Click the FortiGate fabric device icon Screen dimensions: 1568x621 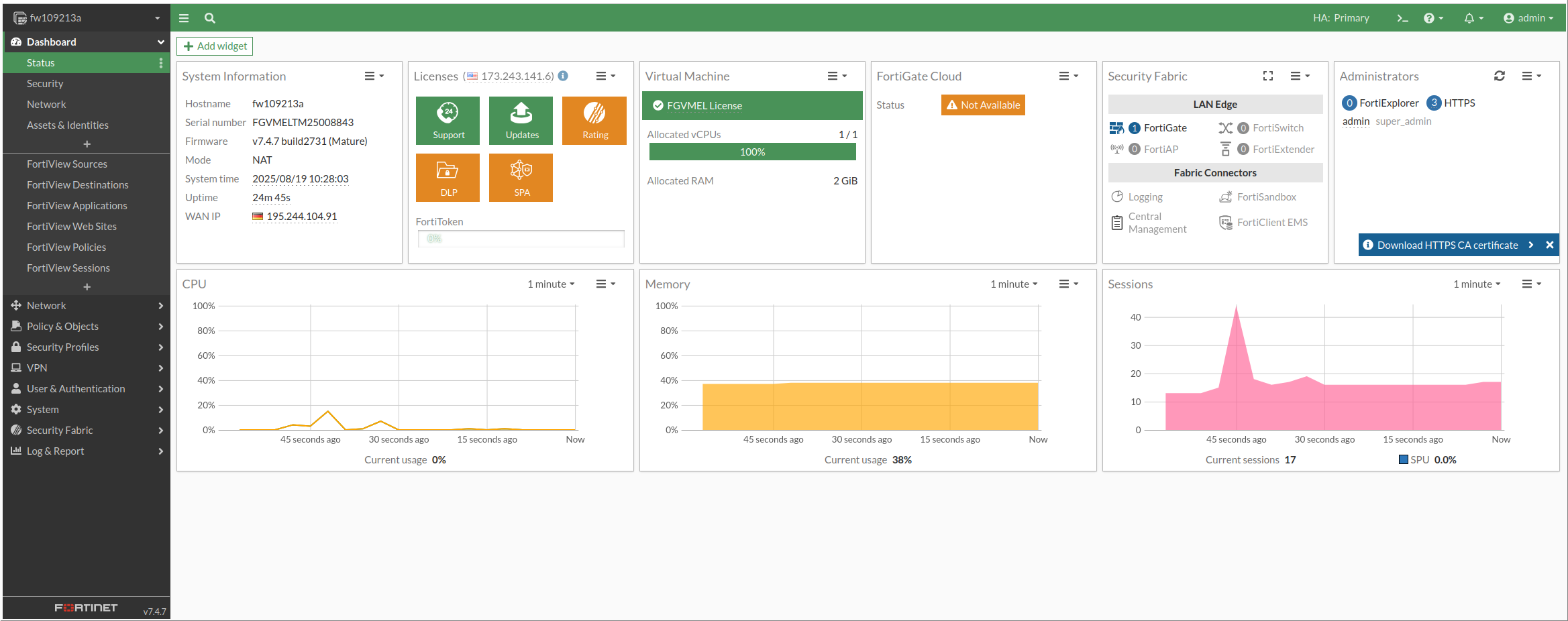1116,128
